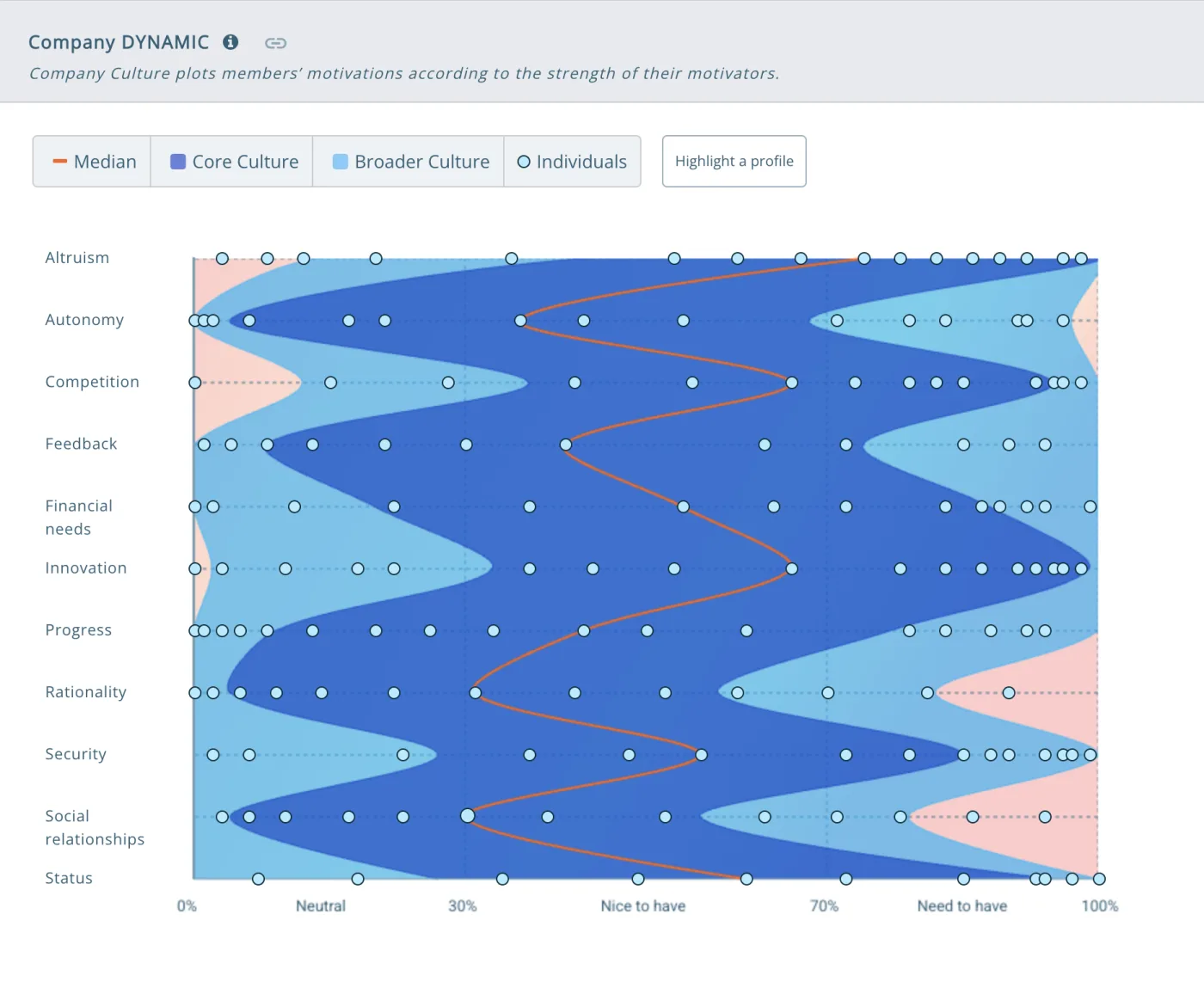The image size is (1204, 994).
Task: Click the 0% axis label
Action: tap(187, 905)
